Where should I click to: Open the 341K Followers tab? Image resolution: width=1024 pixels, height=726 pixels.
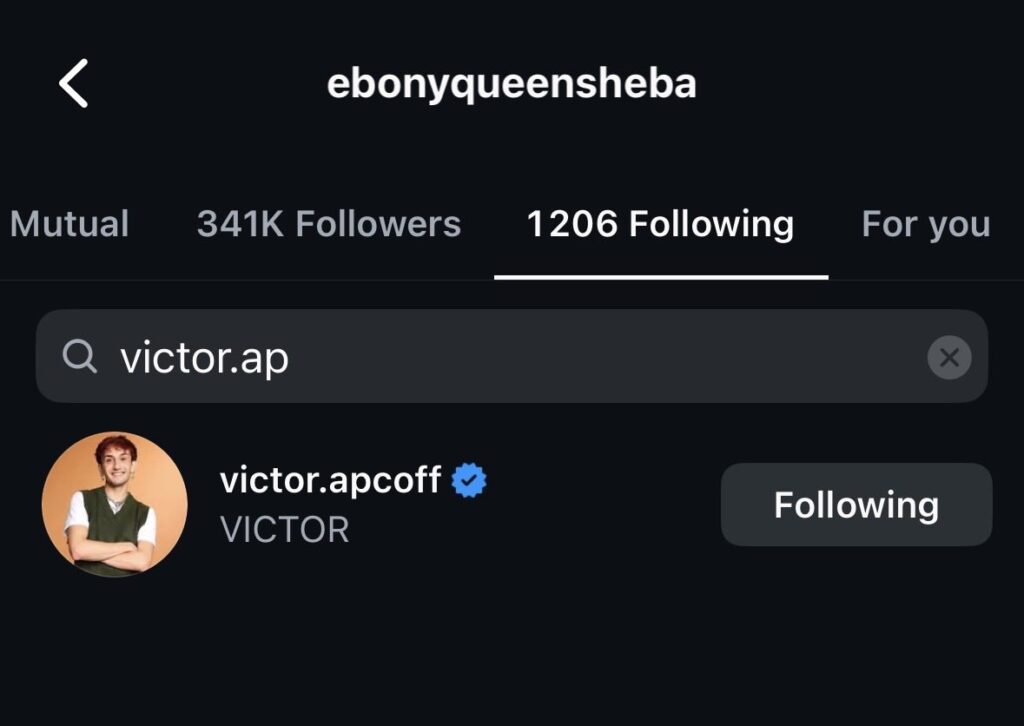(x=329, y=224)
